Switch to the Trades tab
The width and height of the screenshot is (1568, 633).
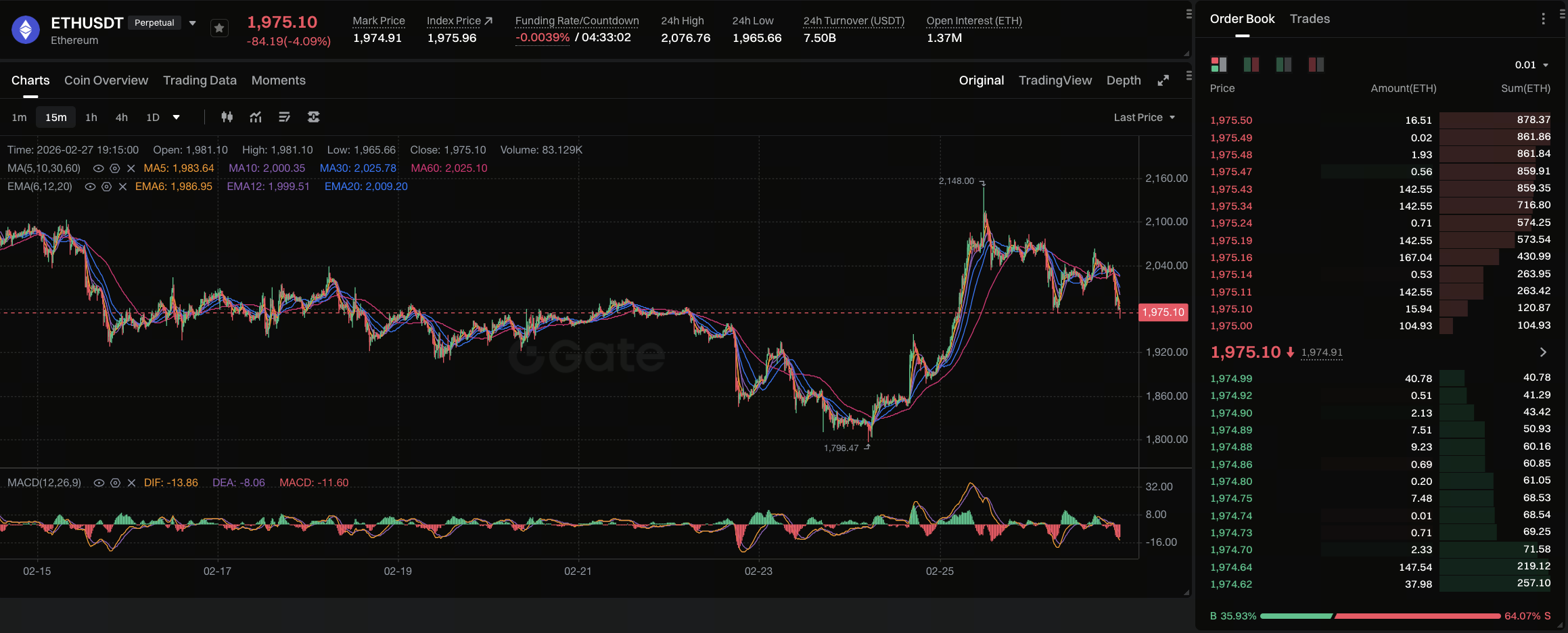tap(1310, 19)
